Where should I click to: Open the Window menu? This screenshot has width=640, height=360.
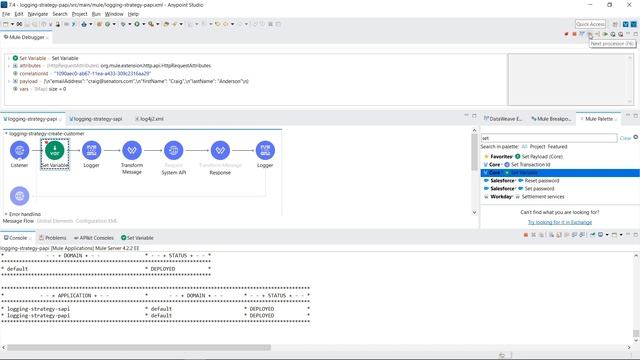click(x=114, y=14)
